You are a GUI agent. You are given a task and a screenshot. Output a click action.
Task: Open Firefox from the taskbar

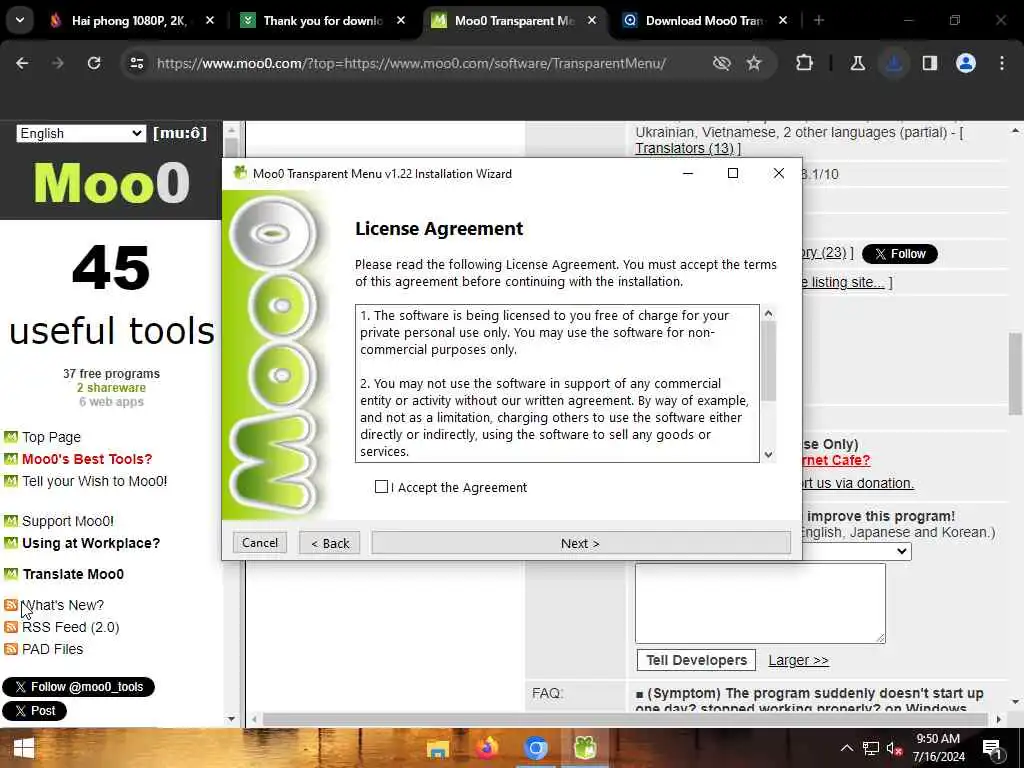(x=486, y=748)
